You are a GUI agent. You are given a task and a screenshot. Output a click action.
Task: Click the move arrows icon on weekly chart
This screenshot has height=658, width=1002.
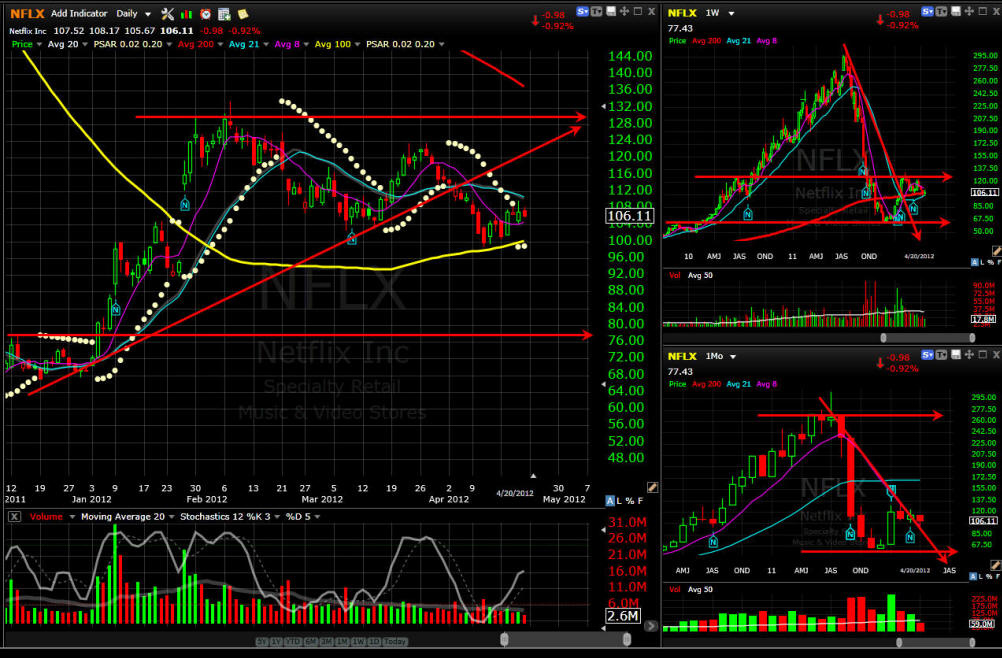[969, 11]
